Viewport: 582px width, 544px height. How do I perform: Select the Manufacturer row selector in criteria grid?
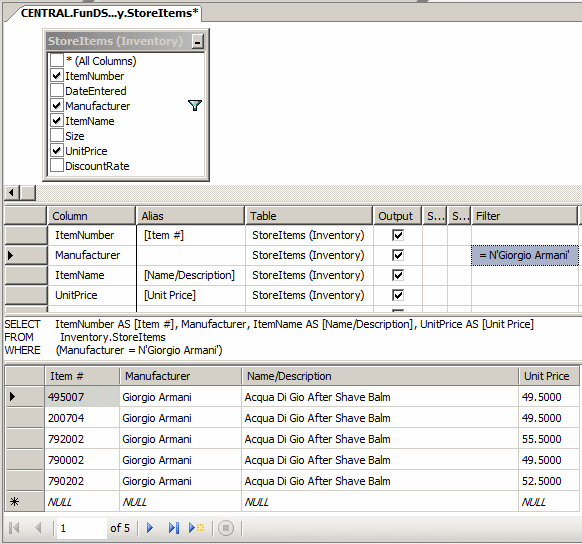26,255
